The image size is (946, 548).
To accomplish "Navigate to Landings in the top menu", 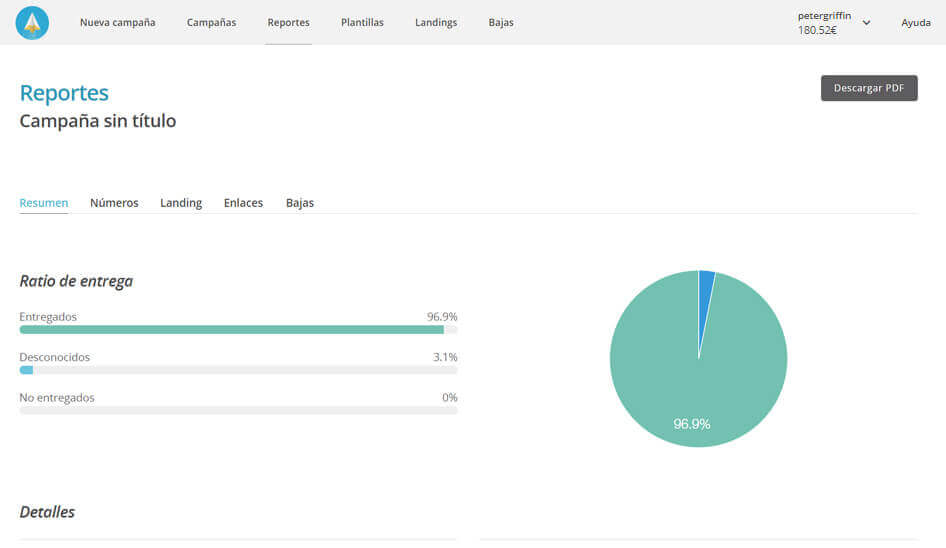I will [436, 22].
